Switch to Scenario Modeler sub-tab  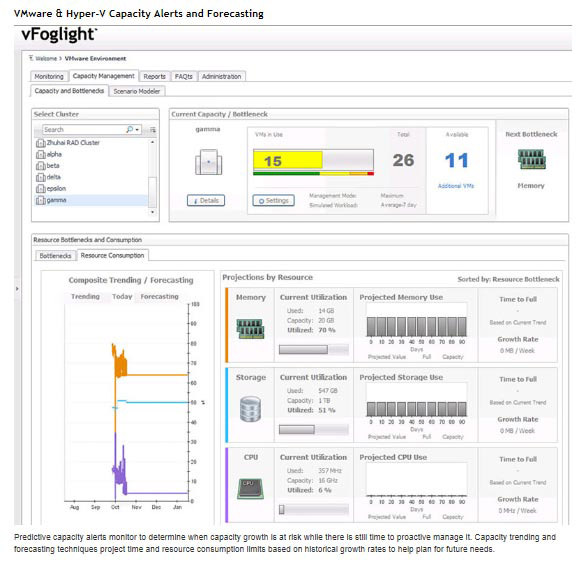point(137,91)
